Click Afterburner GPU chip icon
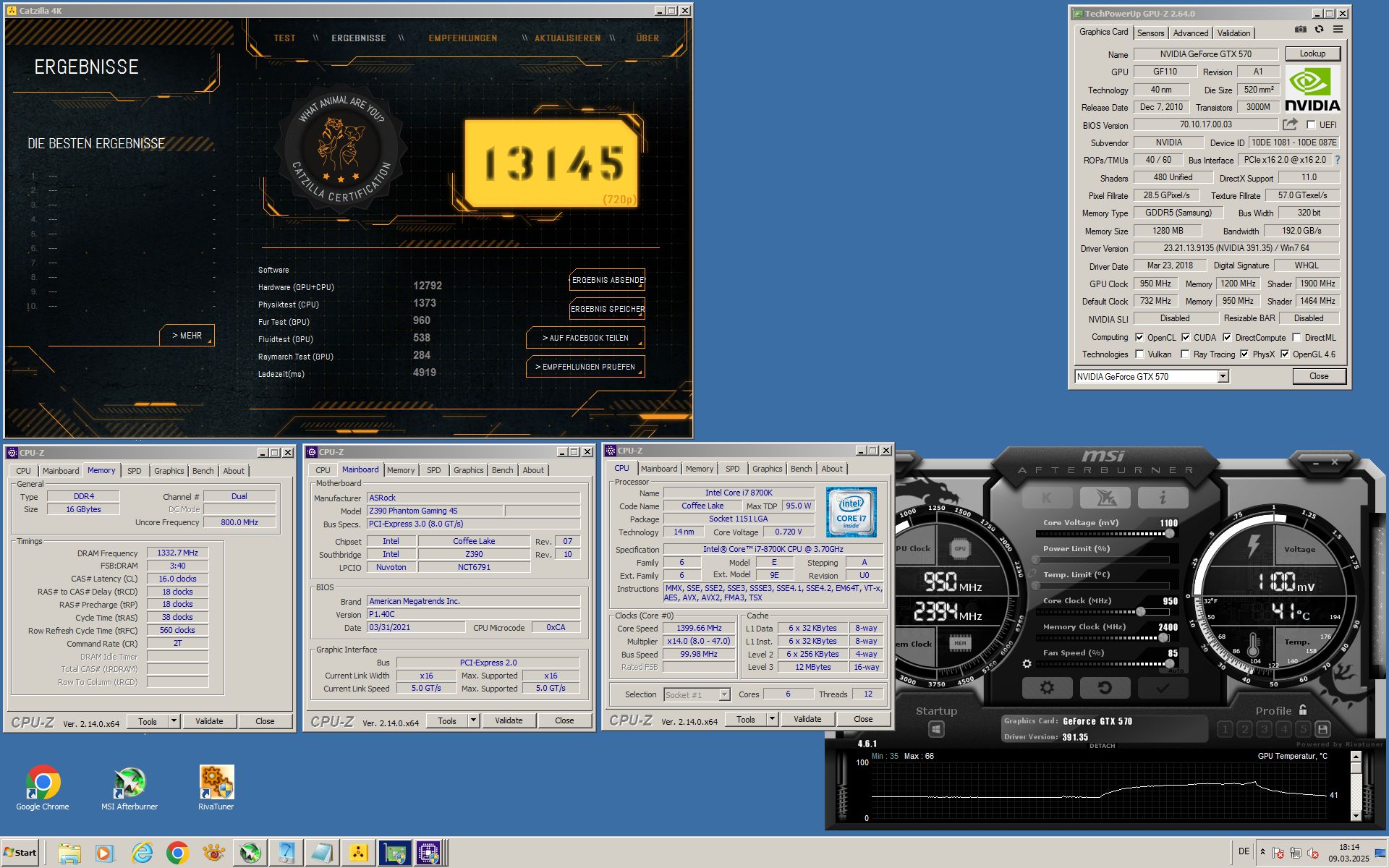The width and height of the screenshot is (1389, 868). (x=960, y=548)
